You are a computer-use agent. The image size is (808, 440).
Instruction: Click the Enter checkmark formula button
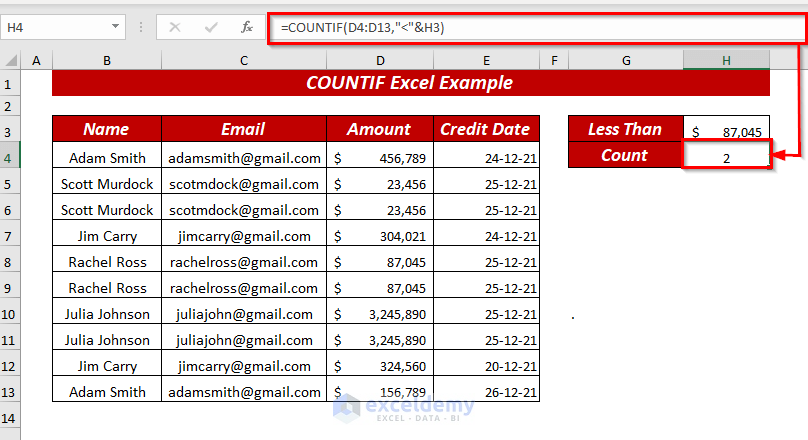pos(211,27)
